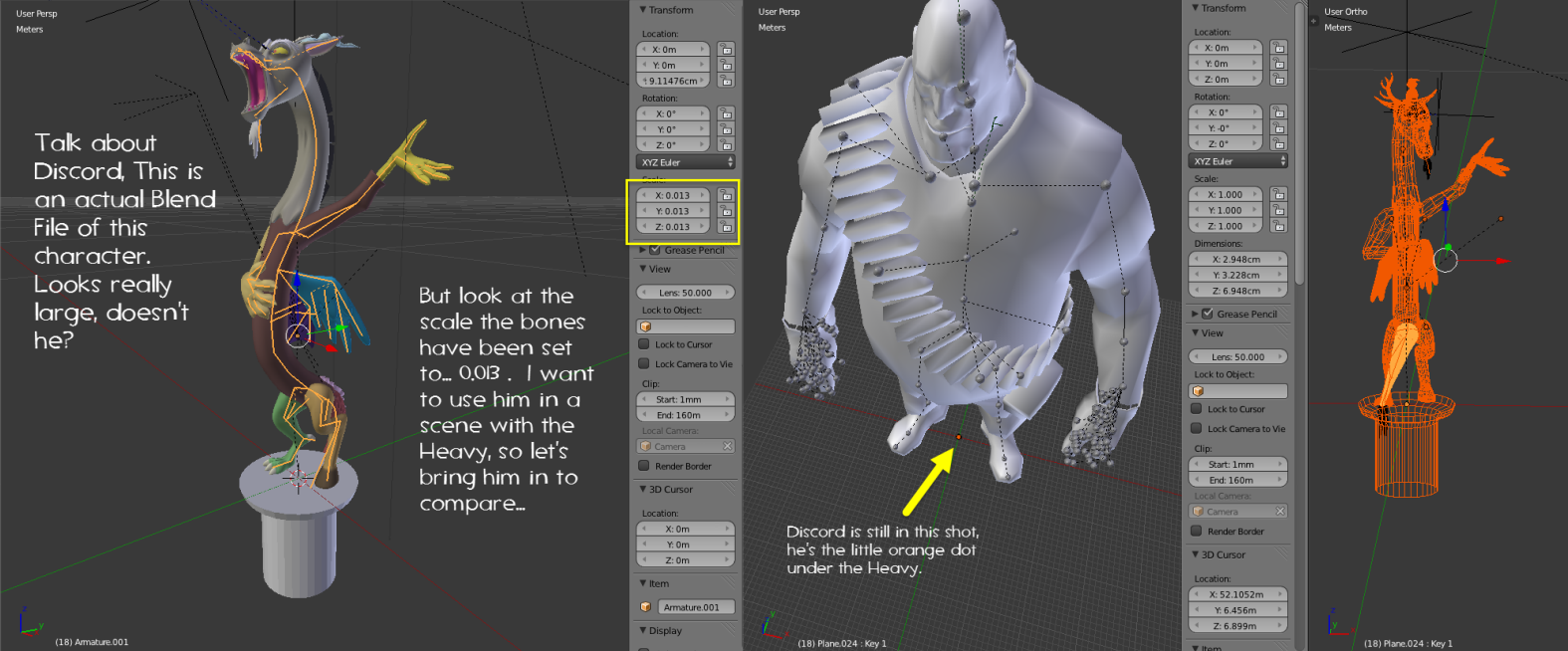Image resolution: width=1568 pixels, height=651 pixels.
Task: Lock Scale Z 0.013 with its padlock icon
Action: pos(727,227)
